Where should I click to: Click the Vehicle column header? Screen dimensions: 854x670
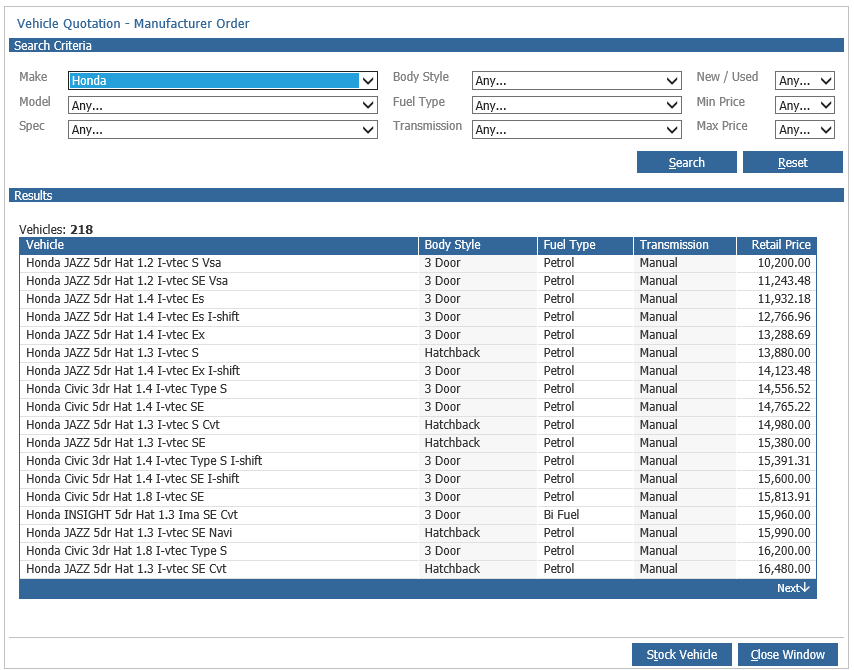[x=219, y=245]
